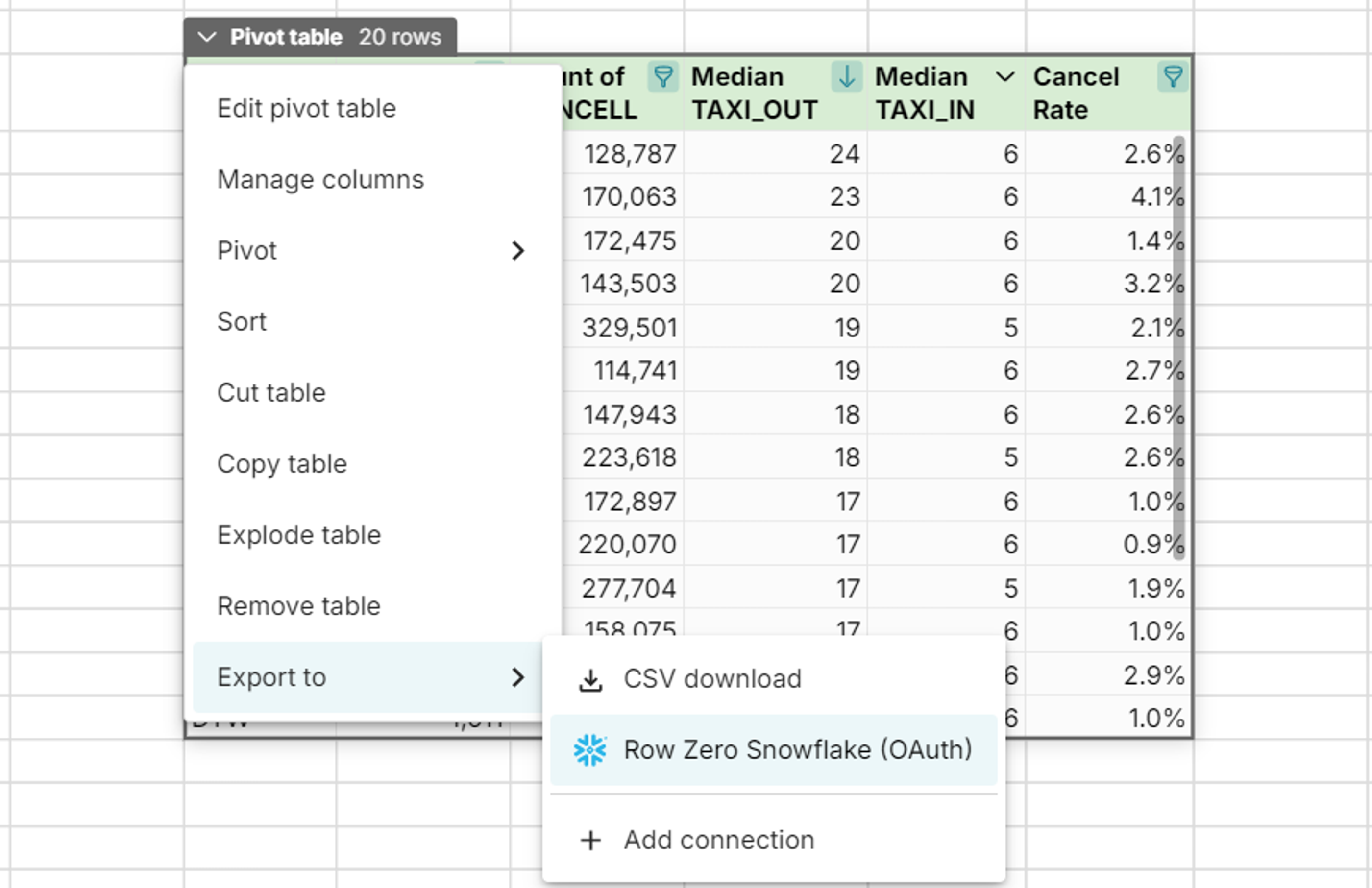Choose CSV download export option
1372x888 pixels.
click(x=774, y=679)
